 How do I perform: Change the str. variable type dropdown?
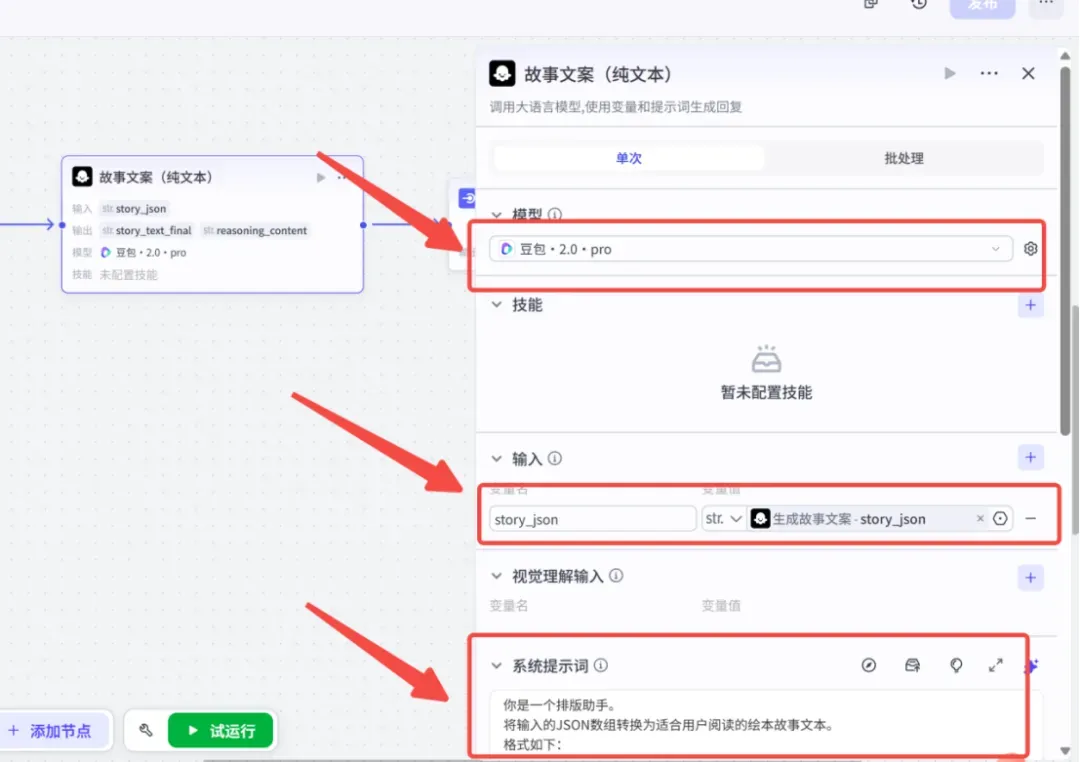pyautogui.click(x=723, y=518)
